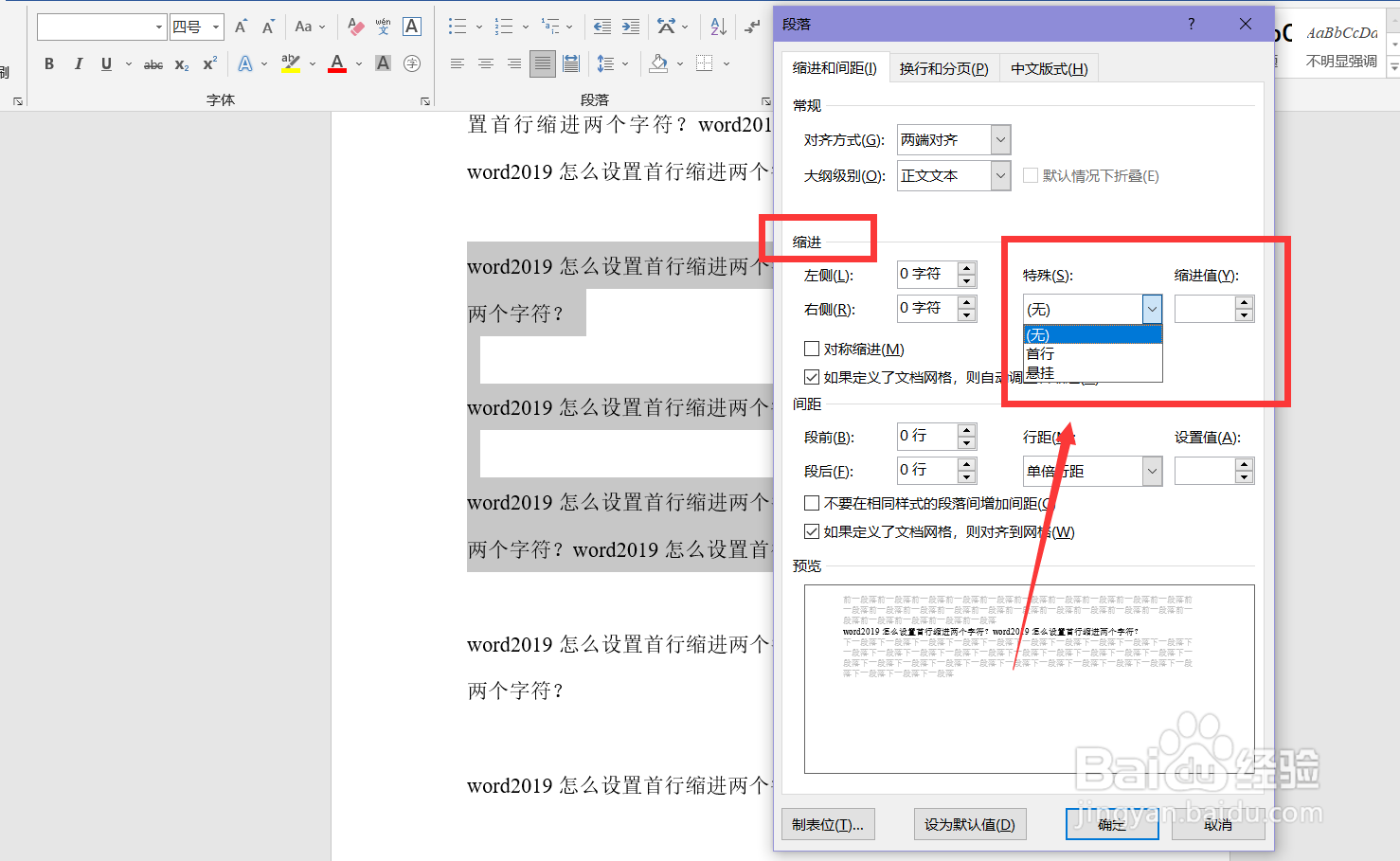1400x861 pixels.
Task: Underline the selected text
Action: click(x=106, y=63)
